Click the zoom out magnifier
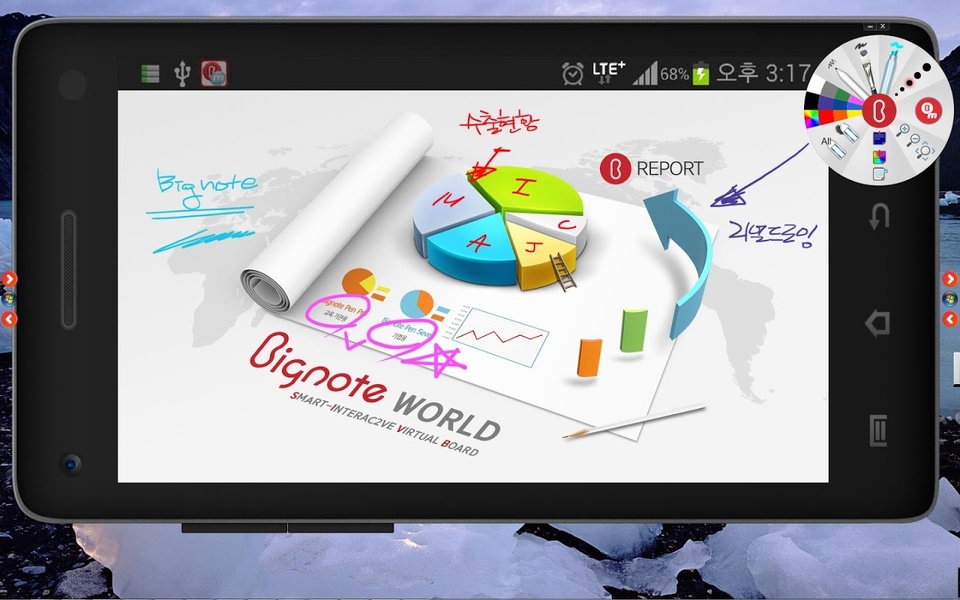This screenshot has width=960, height=600. [913, 140]
